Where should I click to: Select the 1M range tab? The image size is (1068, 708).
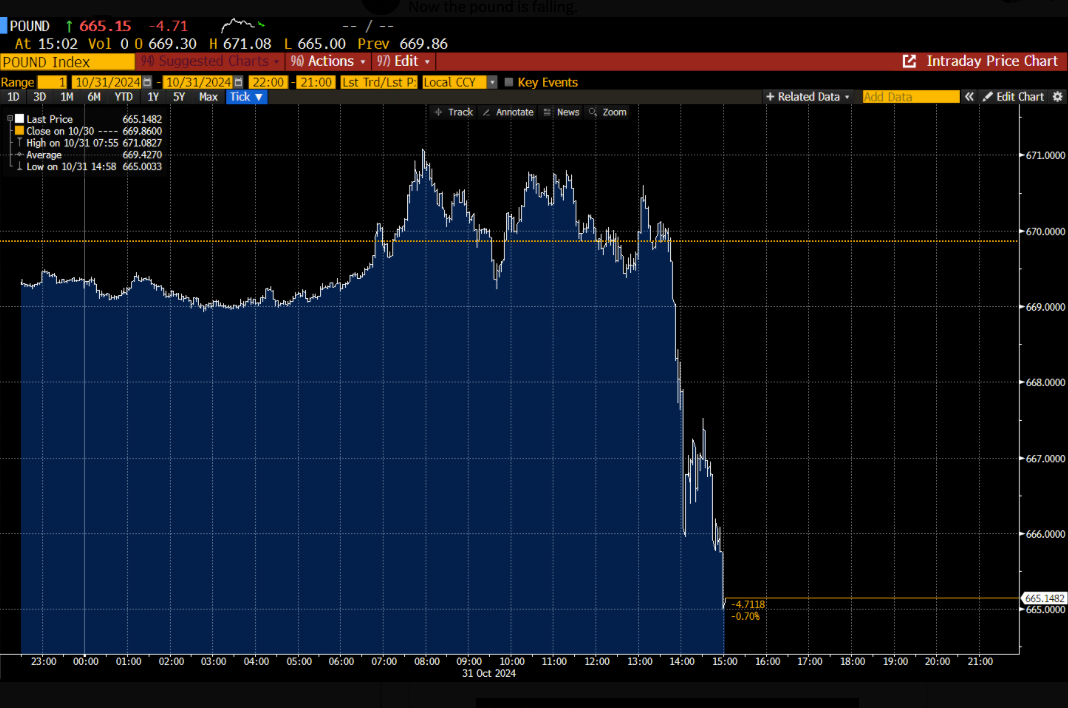point(67,97)
